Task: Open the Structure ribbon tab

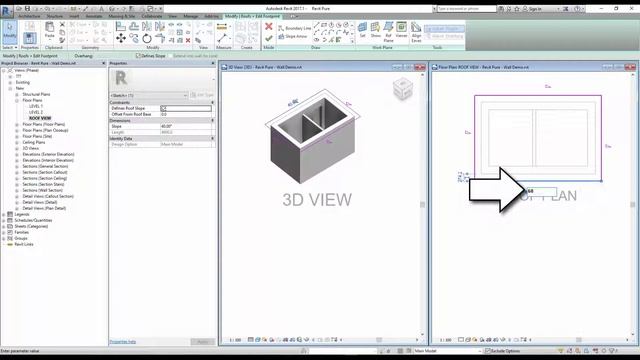Action: (55, 16)
